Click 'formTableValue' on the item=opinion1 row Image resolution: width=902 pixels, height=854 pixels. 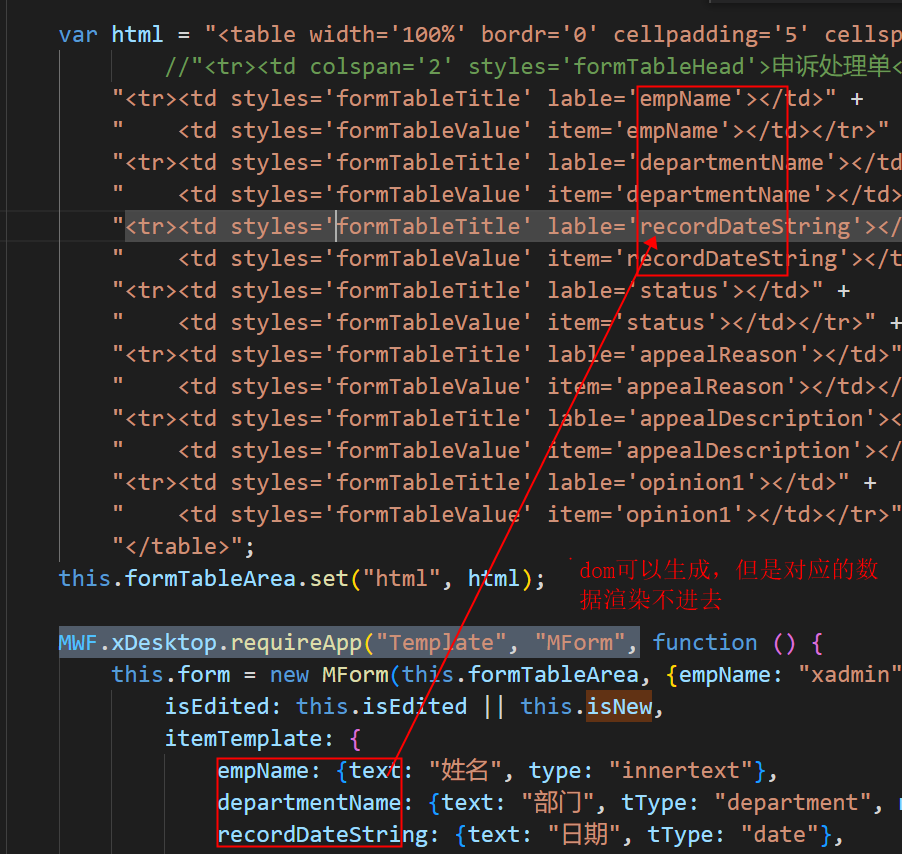coord(428,515)
